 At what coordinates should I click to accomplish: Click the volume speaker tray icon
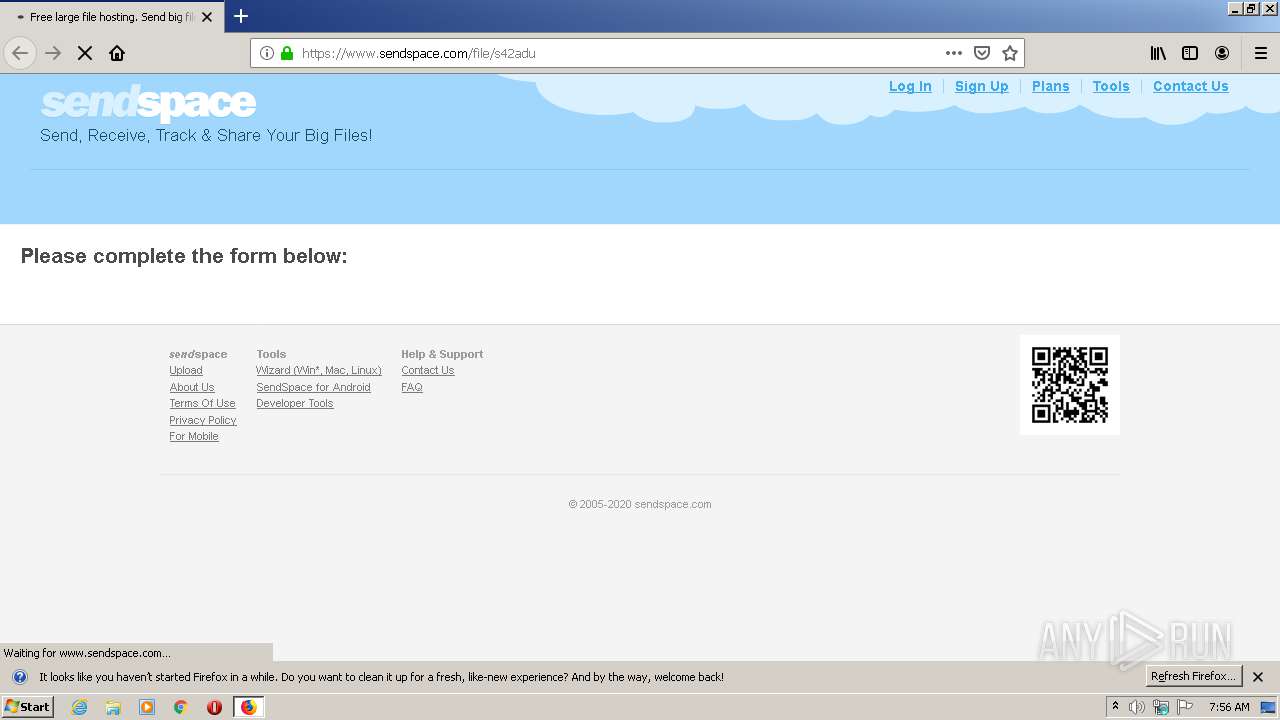click(1137, 707)
